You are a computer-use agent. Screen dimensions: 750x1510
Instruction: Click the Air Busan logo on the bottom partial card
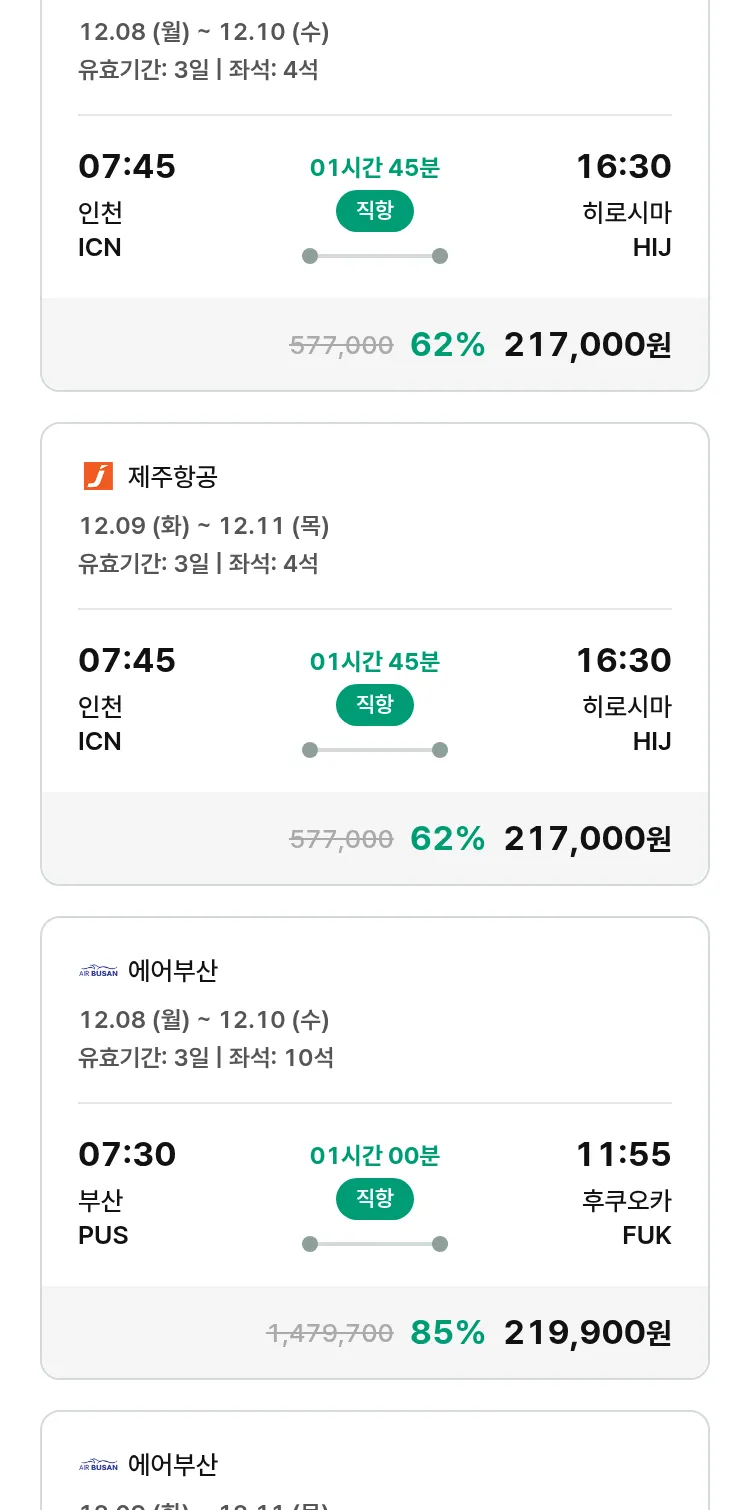pyautogui.click(x=98, y=1465)
